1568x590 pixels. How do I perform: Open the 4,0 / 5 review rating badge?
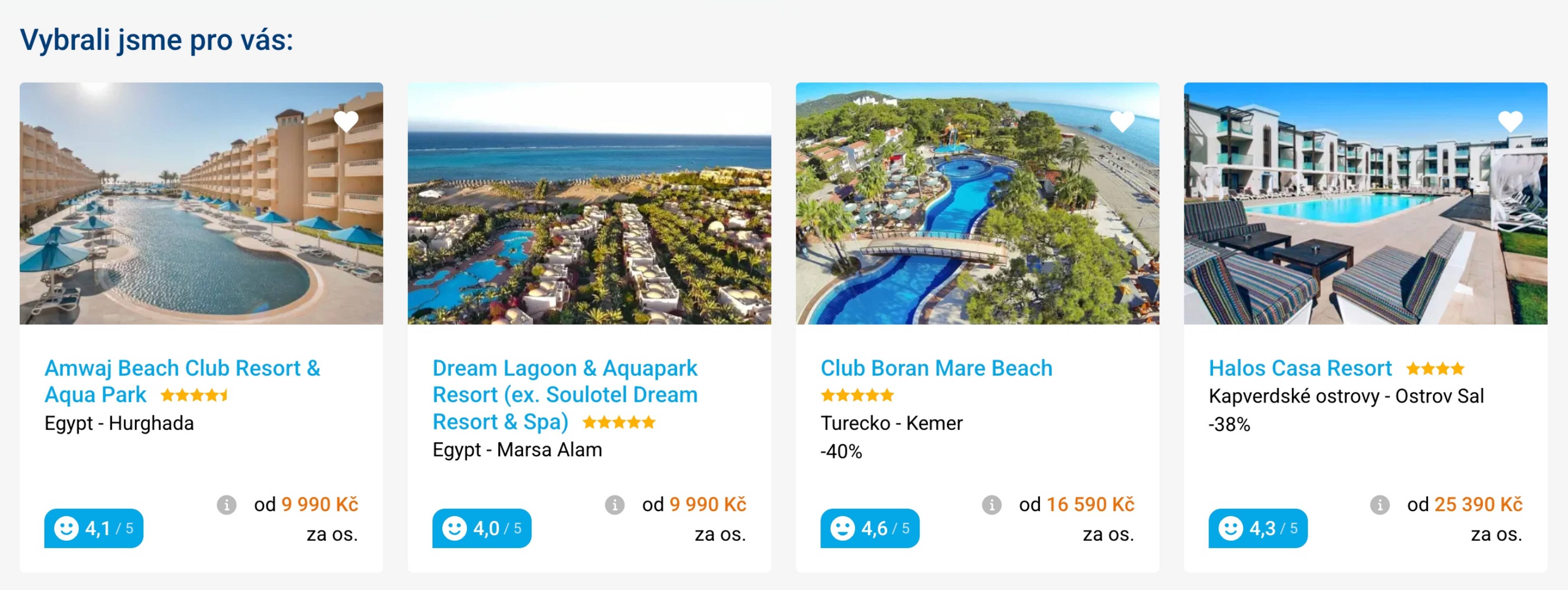point(481,528)
